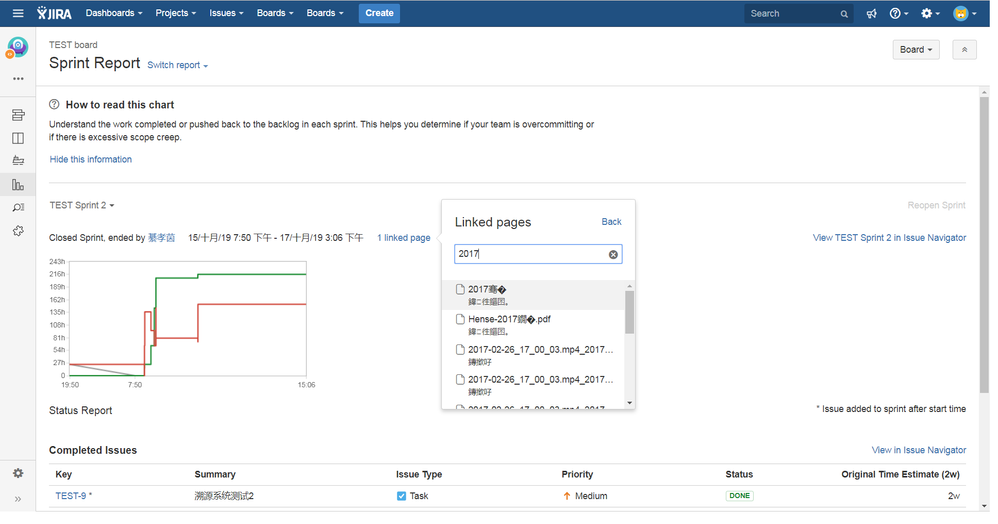This screenshot has width=998, height=524.
Task: Open Releases ship icon in sidebar
Action: coord(18,161)
